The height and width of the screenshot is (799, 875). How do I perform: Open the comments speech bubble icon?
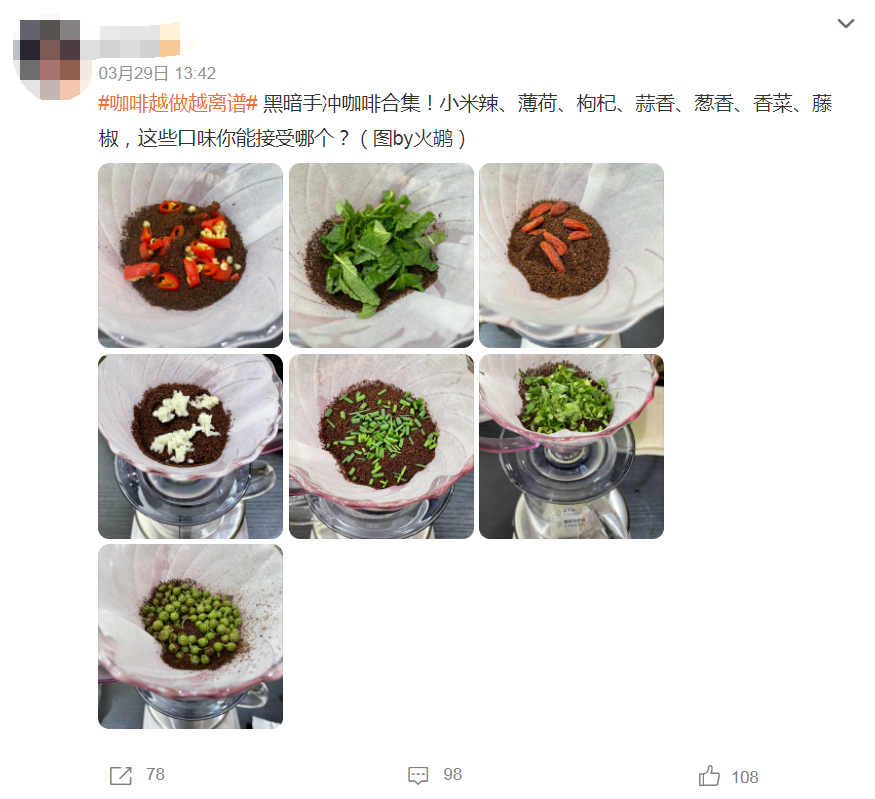click(x=418, y=776)
